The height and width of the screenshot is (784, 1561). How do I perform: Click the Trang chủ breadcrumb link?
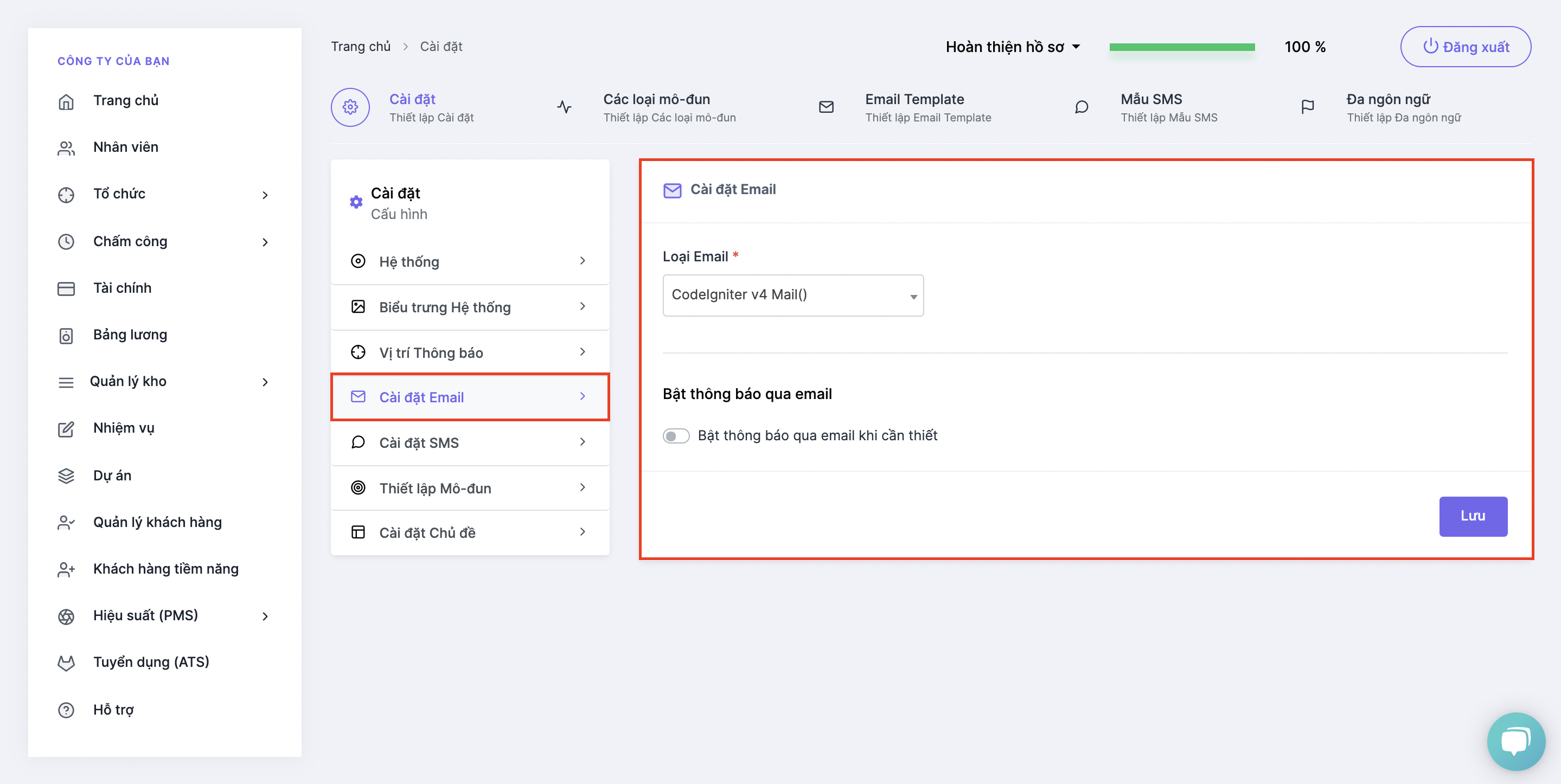point(361,47)
